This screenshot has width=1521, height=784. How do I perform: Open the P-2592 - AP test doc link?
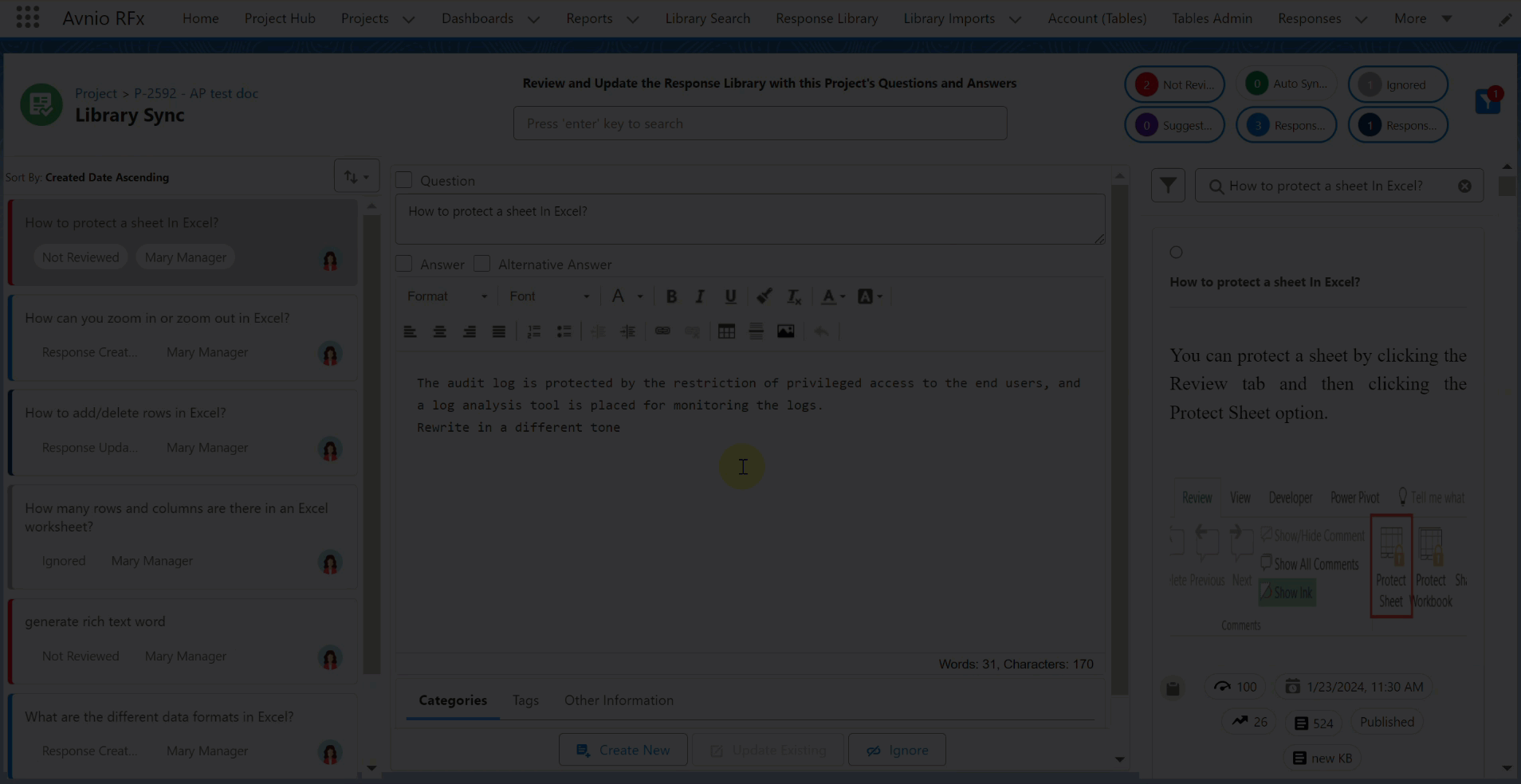(x=195, y=93)
